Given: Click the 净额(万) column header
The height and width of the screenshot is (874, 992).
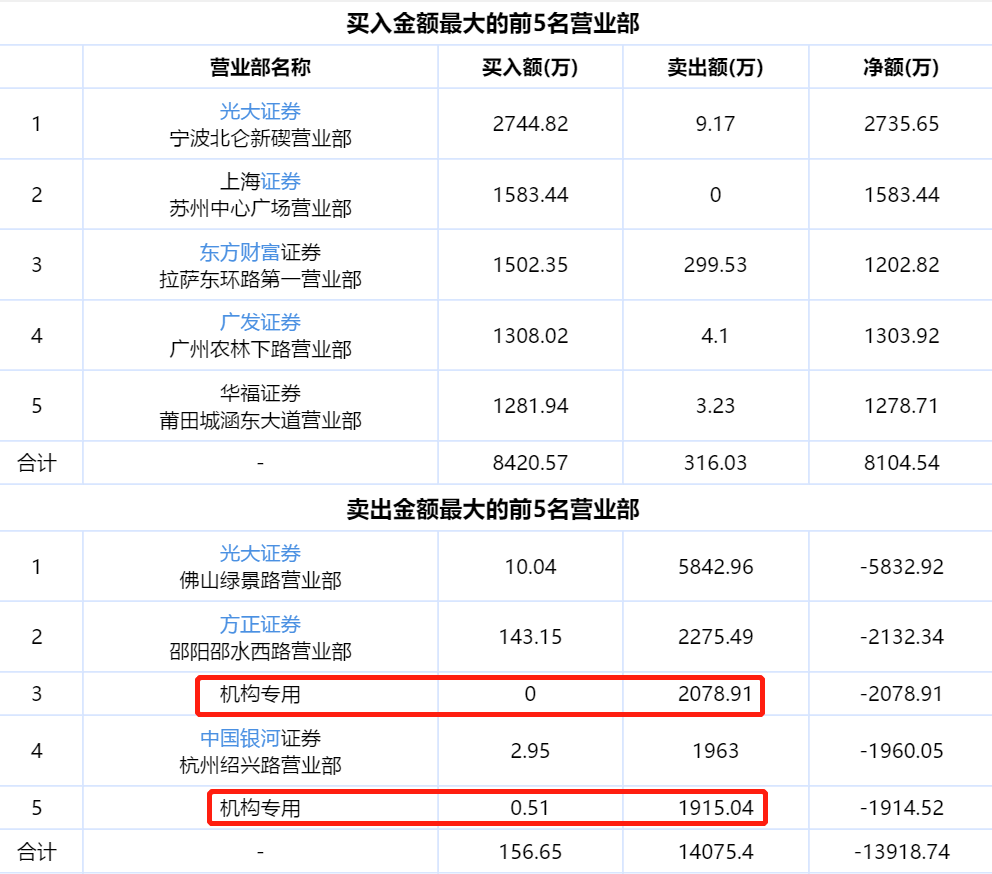Looking at the screenshot, I should coord(901,67).
